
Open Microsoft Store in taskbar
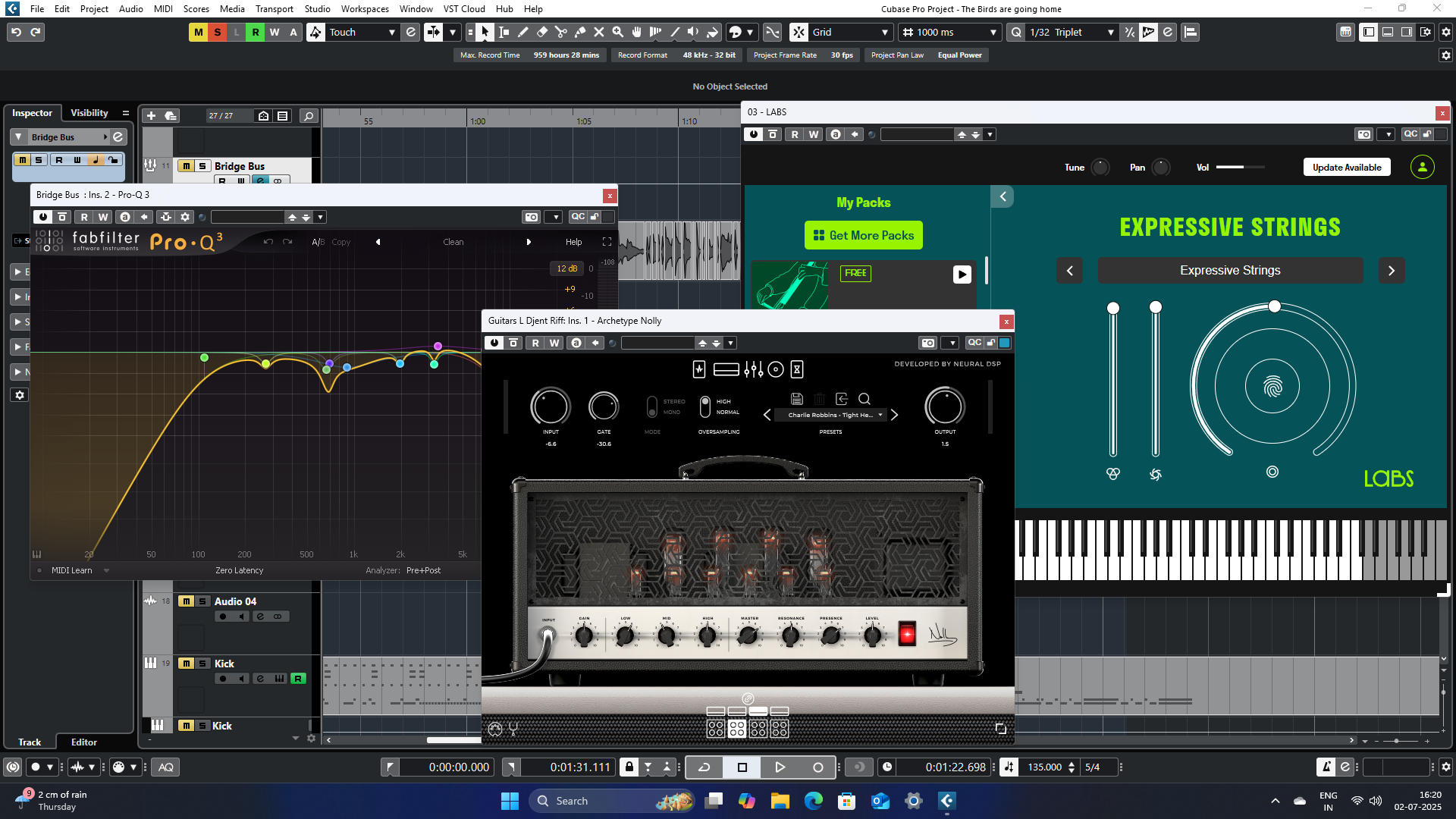(x=847, y=801)
